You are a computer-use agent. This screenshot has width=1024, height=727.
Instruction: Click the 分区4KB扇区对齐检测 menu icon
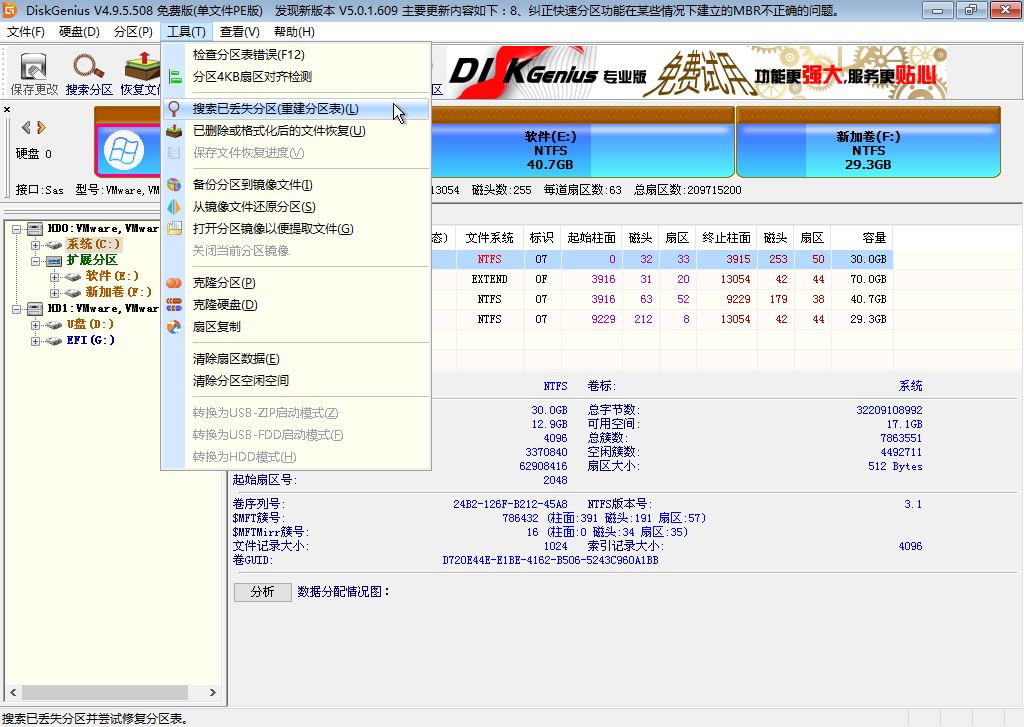click(175, 77)
